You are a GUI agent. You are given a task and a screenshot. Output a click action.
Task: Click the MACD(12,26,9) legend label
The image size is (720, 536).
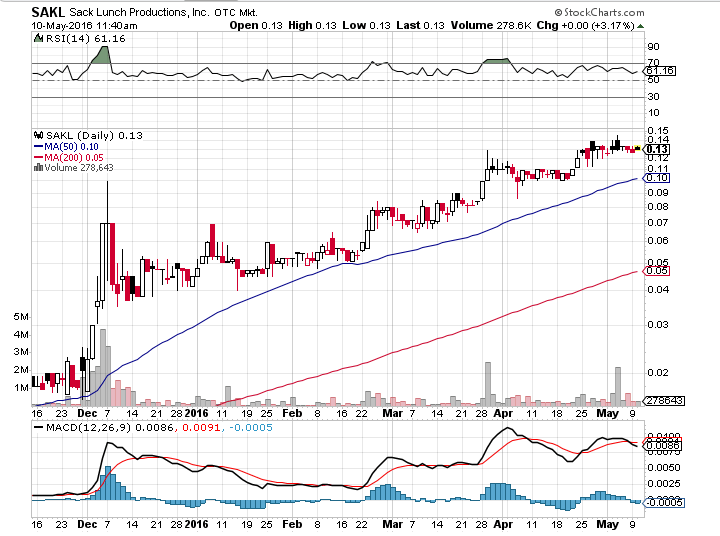click(x=89, y=428)
